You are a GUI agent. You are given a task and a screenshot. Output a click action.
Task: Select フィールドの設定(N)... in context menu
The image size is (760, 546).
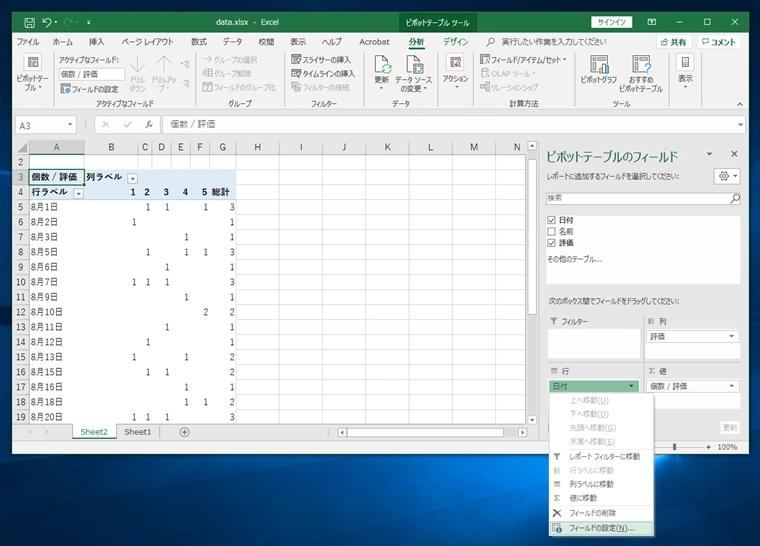[600, 527]
